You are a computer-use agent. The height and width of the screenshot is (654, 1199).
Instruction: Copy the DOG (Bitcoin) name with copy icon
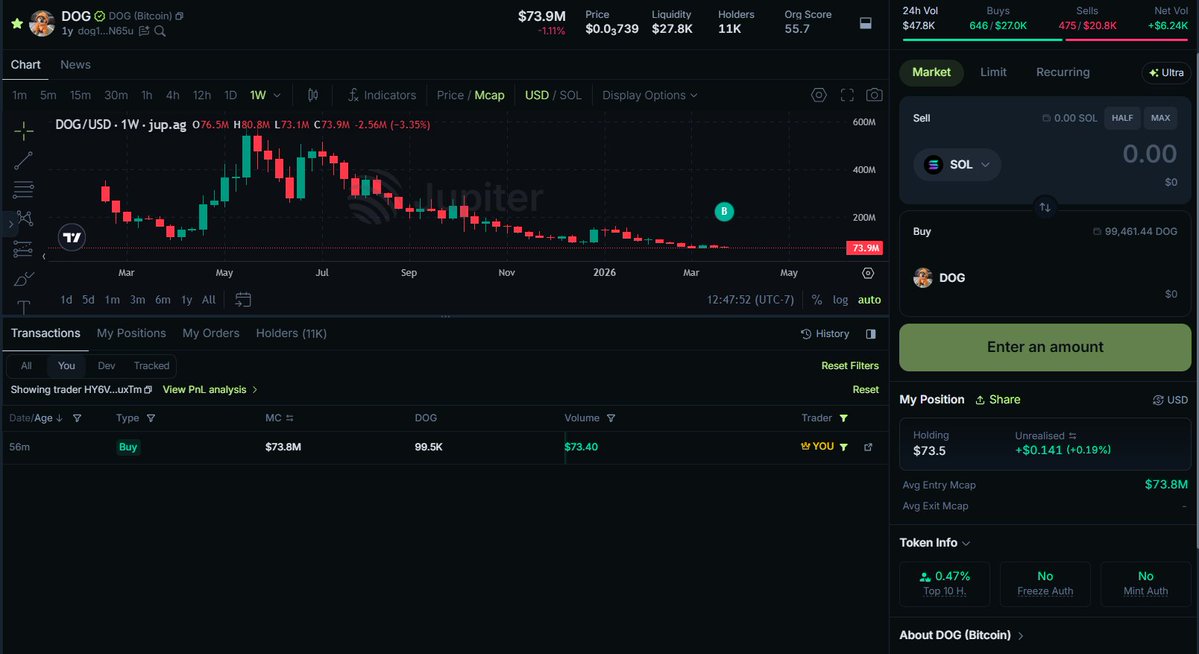click(x=179, y=16)
